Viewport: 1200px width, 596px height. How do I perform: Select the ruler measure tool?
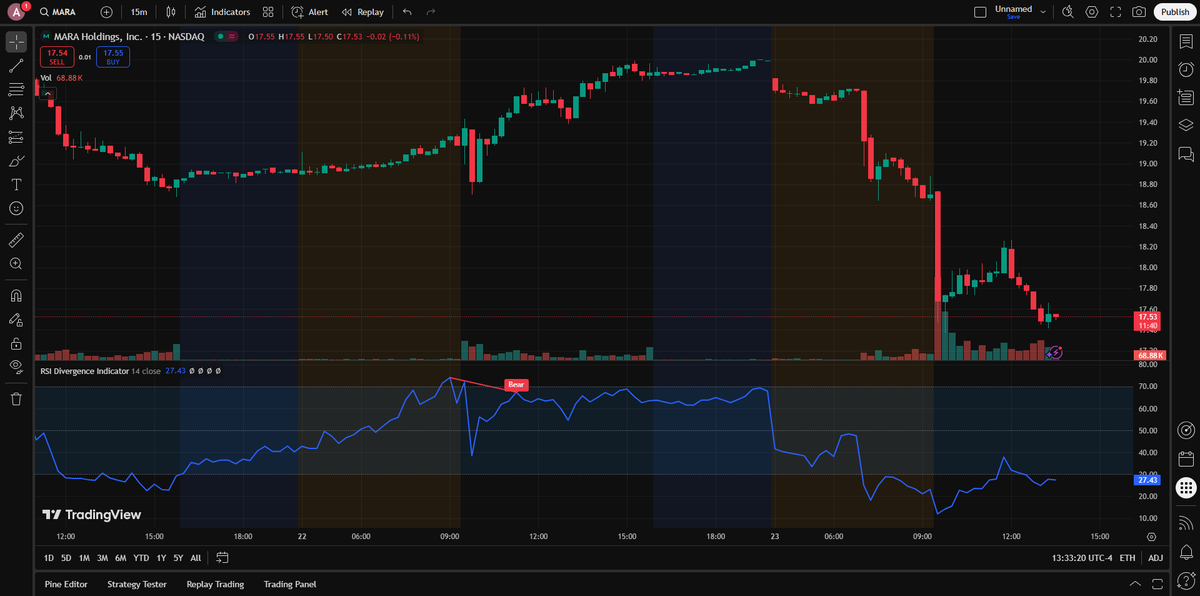click(x=16, y=240)
